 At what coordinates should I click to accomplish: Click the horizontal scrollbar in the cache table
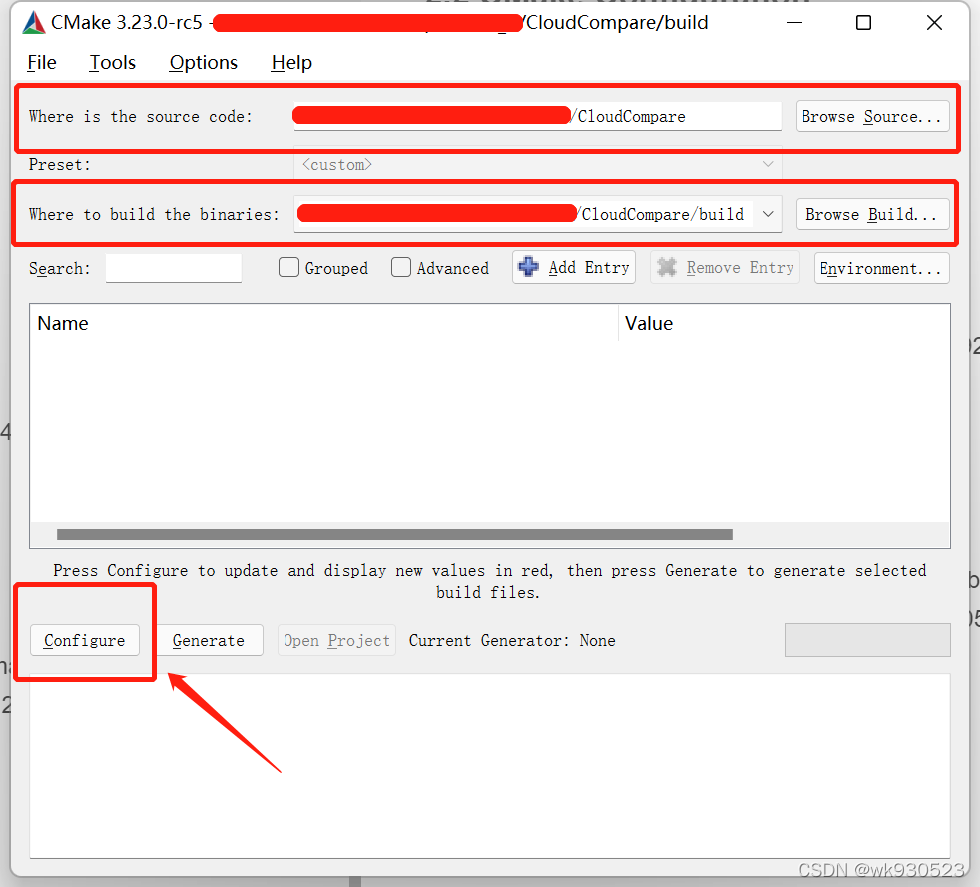[394, 534]
